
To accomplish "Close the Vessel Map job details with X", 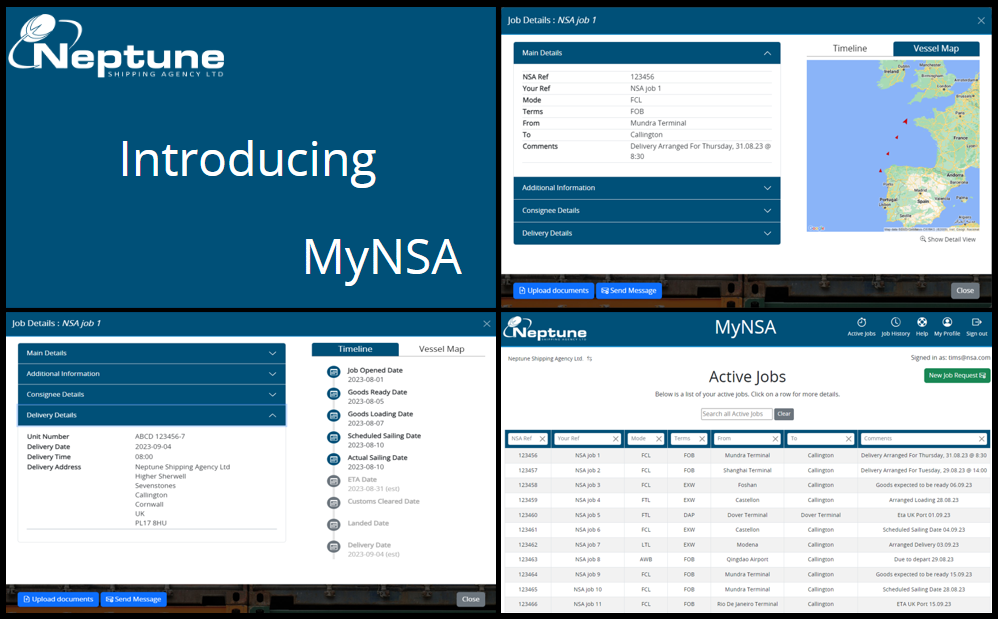I will tap(981, 21).
